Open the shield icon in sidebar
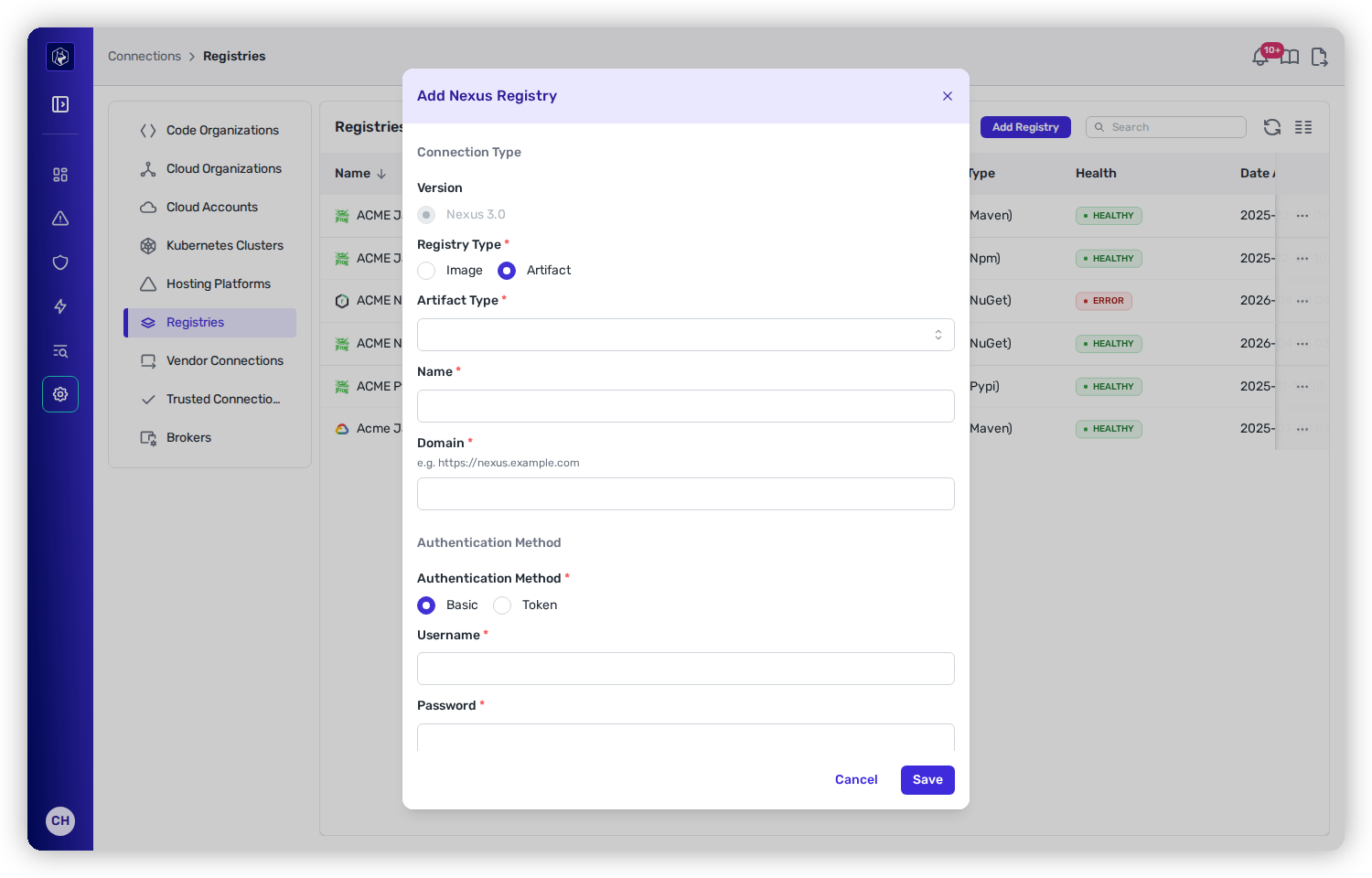This screenshot has width=1372, height=878. [x=60, y=262]
